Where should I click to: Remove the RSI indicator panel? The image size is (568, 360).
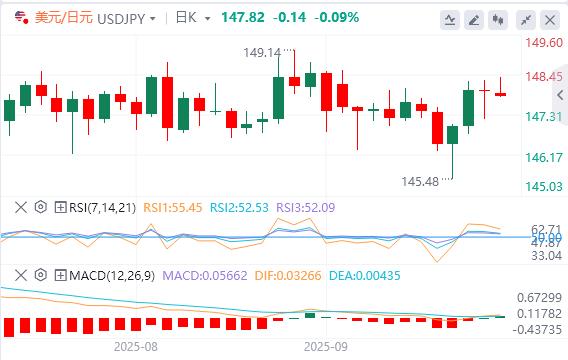coord(21,208)
